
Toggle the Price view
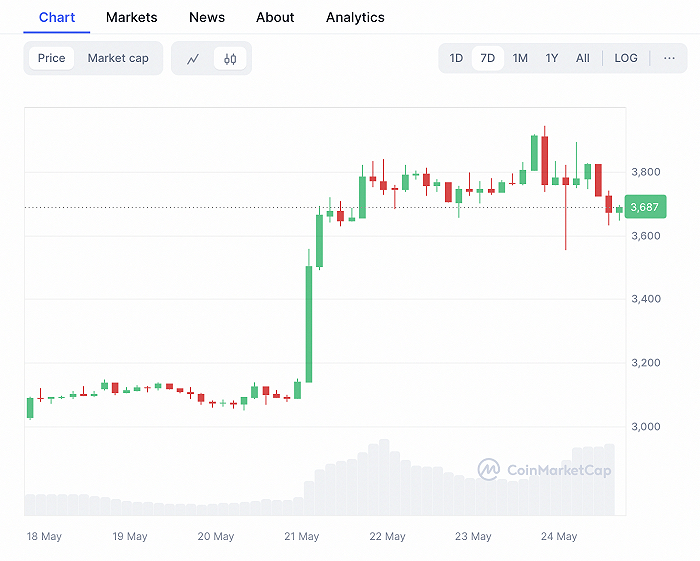coord(51,58)
